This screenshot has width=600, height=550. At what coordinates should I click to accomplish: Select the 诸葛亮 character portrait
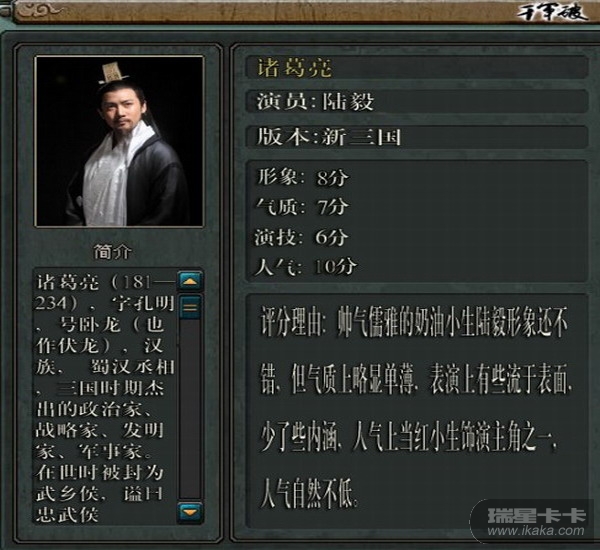point(119,142)
